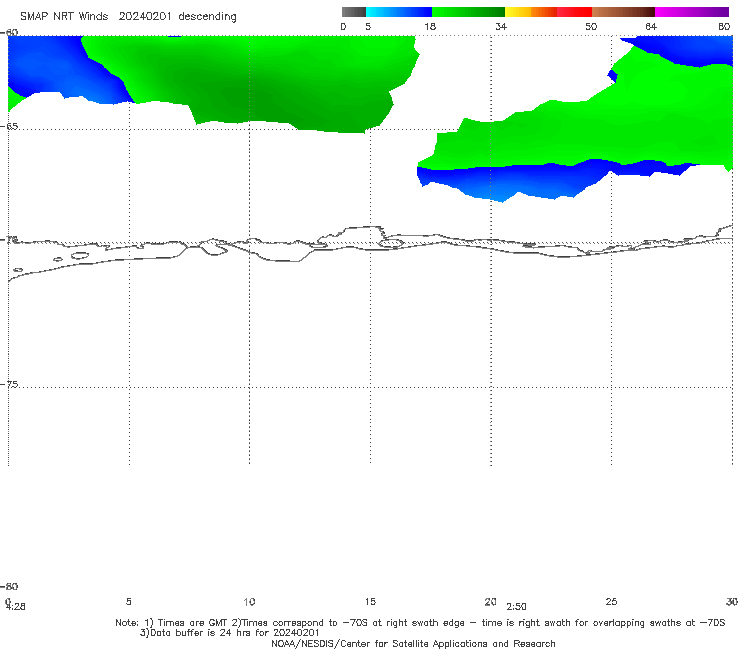This screenshot has width=740, height=650.
Task: Click the SMAP NRT Winds title text
Action: (x=64, y=16)
